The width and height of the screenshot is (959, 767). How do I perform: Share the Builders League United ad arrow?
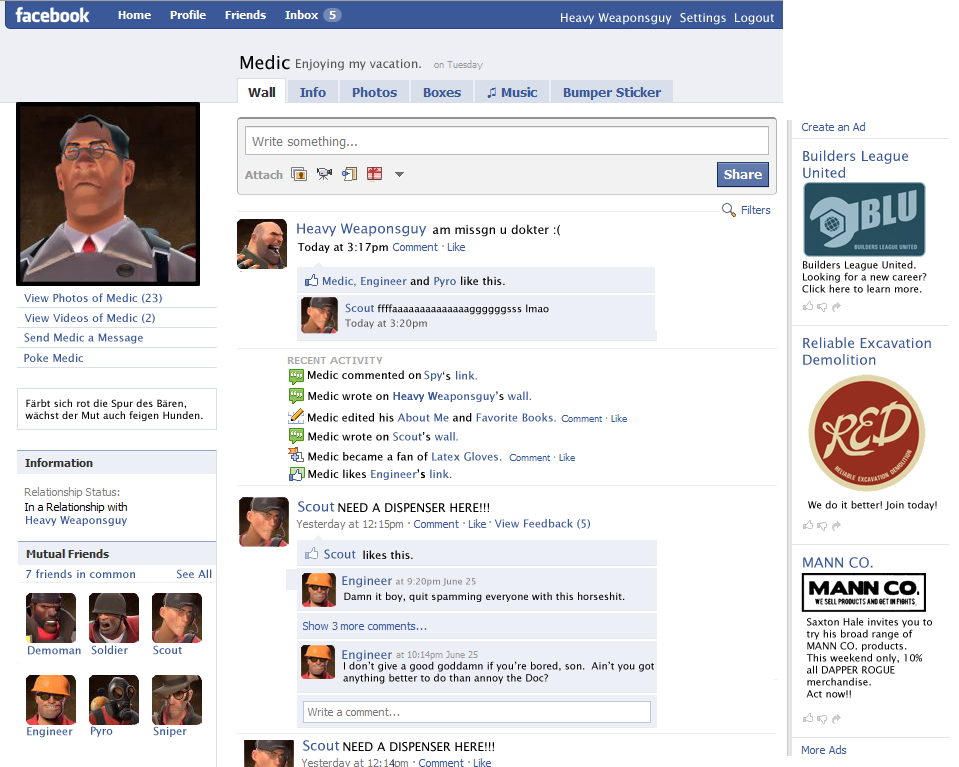tap(836, 306)
